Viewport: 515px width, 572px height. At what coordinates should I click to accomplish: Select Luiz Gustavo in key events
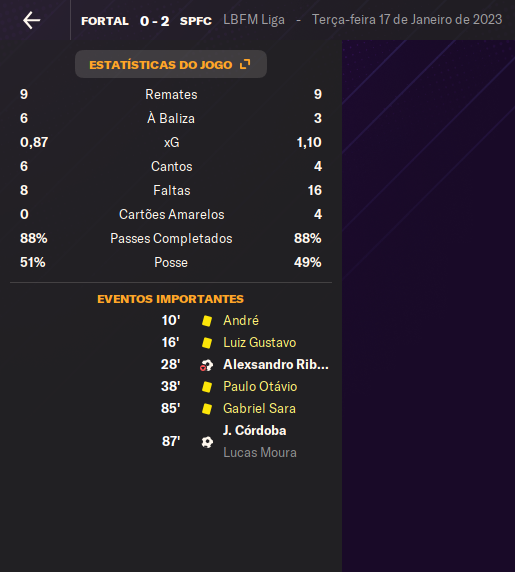260,343
